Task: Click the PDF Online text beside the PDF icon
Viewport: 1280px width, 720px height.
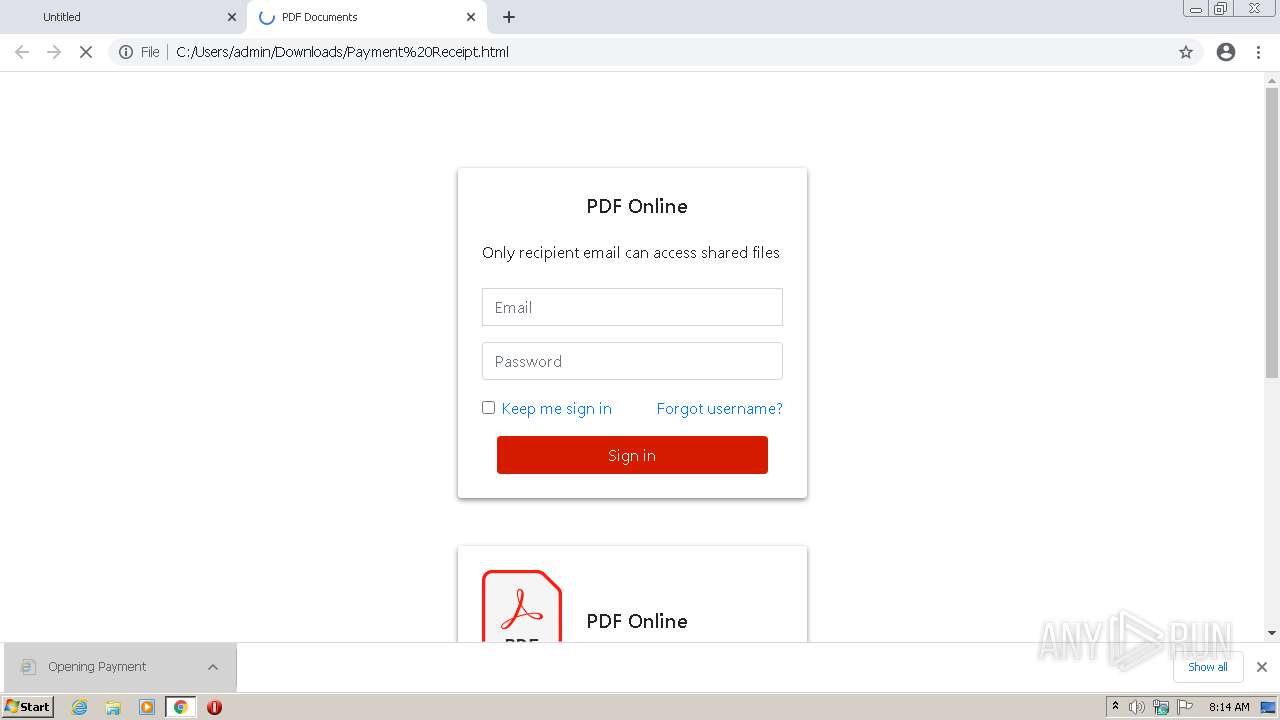Action: tap(637, 621)
